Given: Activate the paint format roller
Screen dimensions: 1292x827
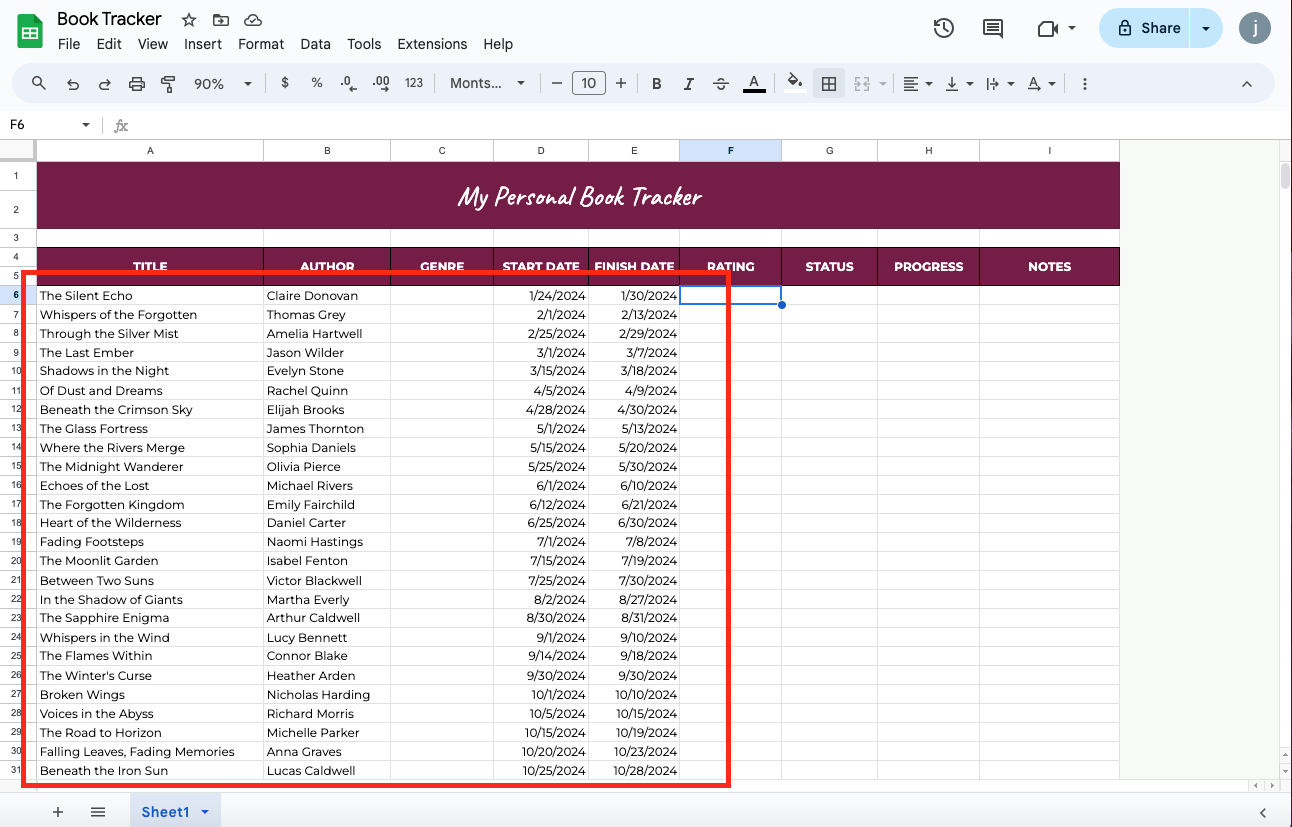Looking at the screenshot, I should [x=168, y=83].
